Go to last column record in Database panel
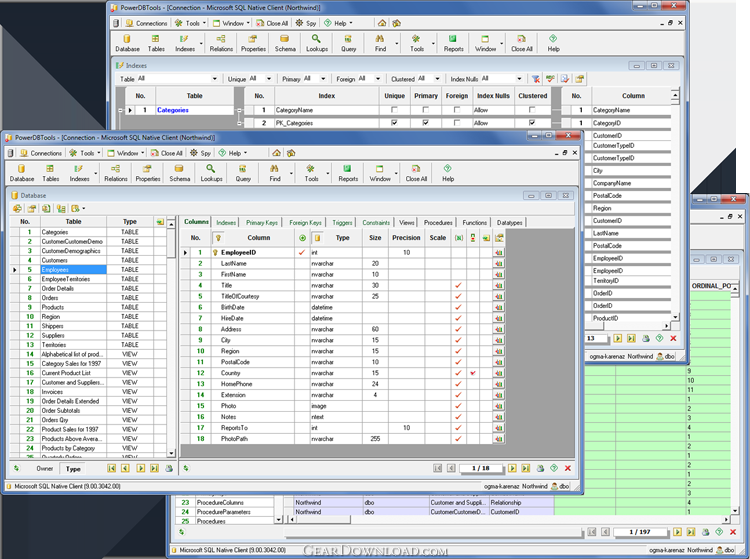This screenshot has width=750, height=559. pyautogui.click(x=526, y=468)
